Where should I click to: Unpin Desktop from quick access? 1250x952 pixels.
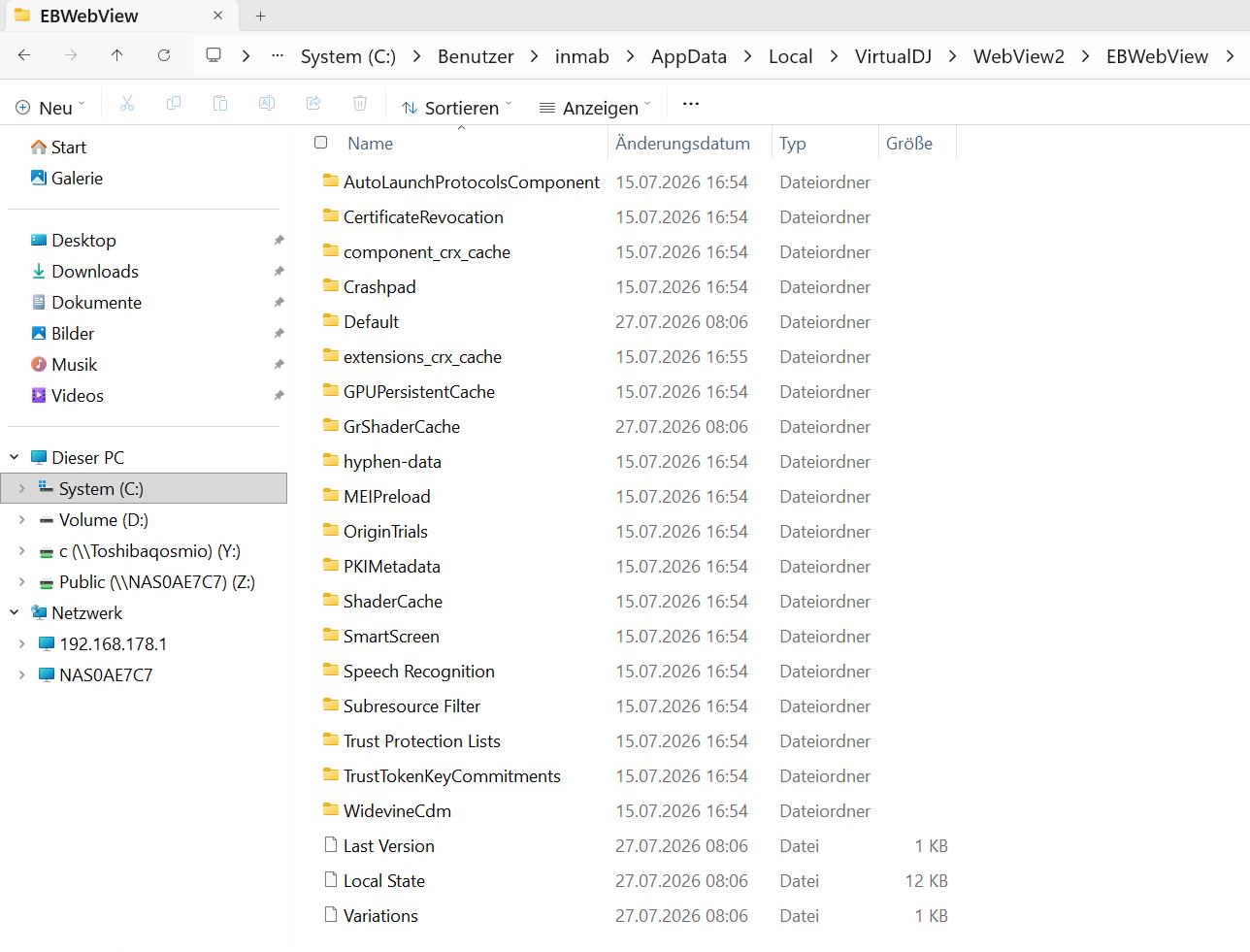279,241
